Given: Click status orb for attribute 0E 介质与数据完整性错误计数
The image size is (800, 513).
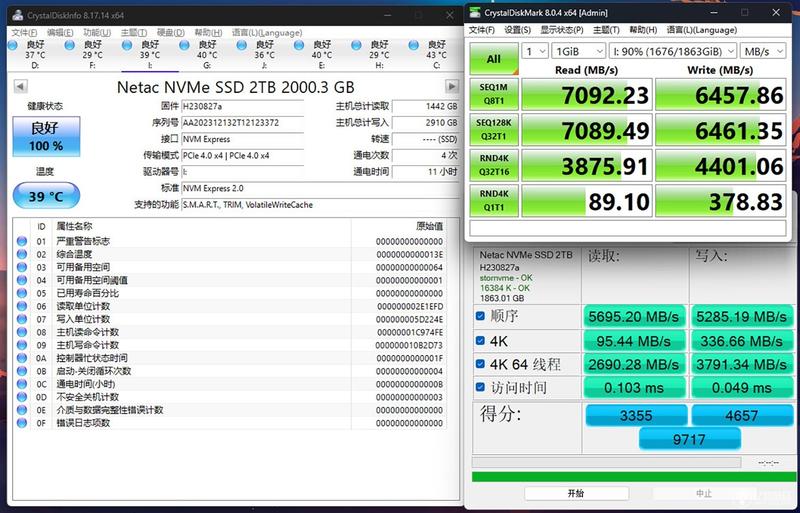Looking at the screenshot, I should tap(22, 410).
